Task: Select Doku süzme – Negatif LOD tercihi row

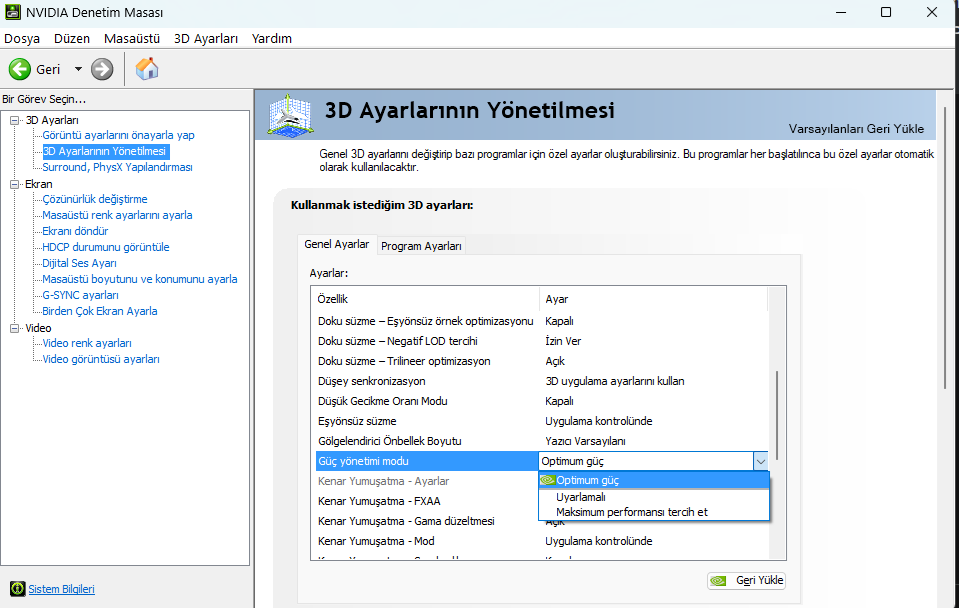Action: [x=541, y=341]
